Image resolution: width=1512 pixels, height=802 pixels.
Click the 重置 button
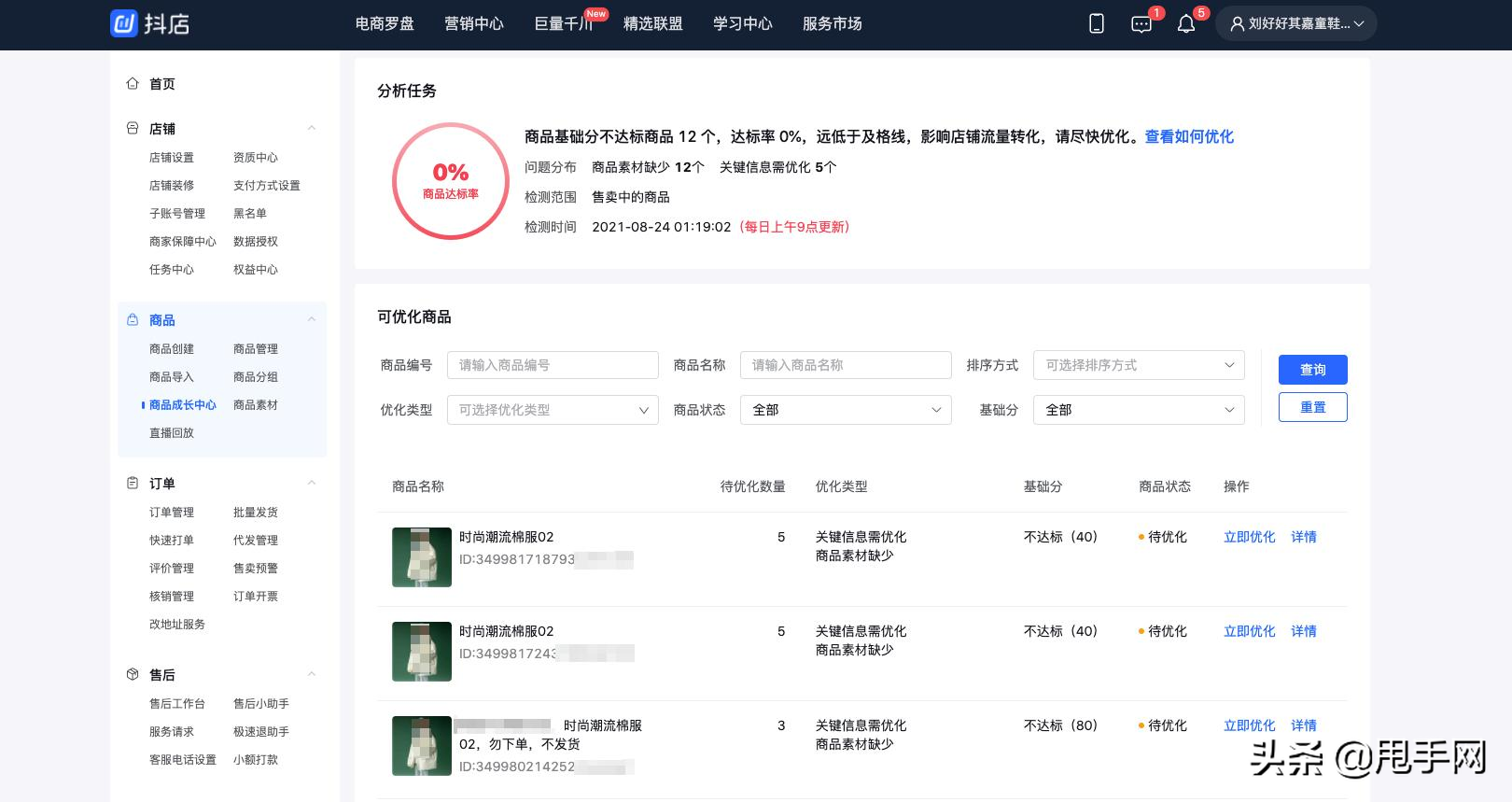(1312, 407)
